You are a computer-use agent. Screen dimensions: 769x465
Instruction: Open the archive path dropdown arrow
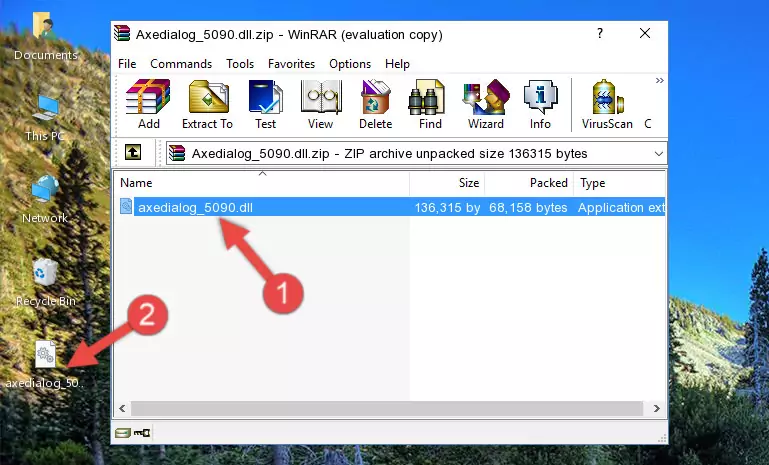[x=659, y=154]
